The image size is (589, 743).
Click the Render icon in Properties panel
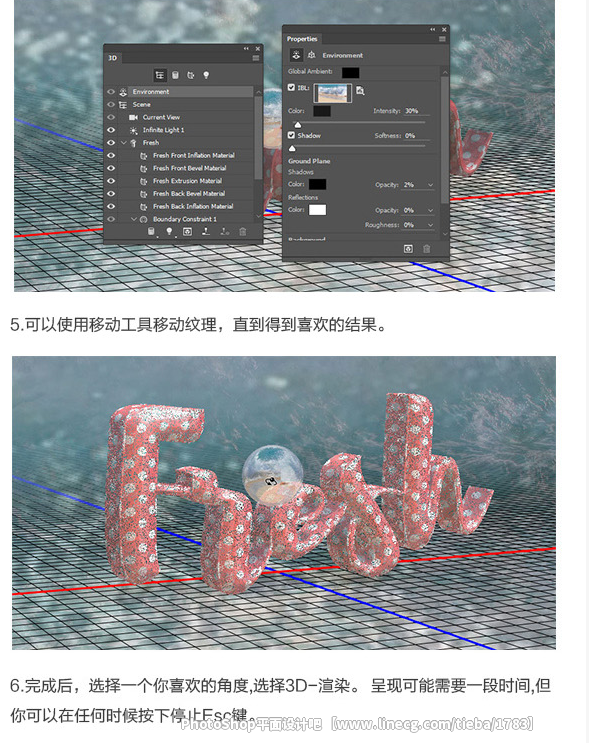point(408,249)
